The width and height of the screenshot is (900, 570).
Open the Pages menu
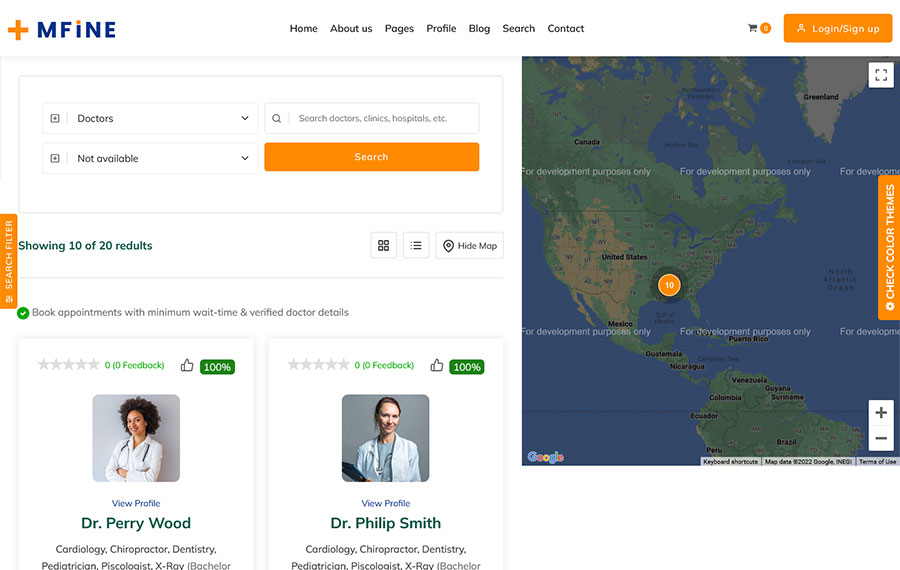click(399, 28)
